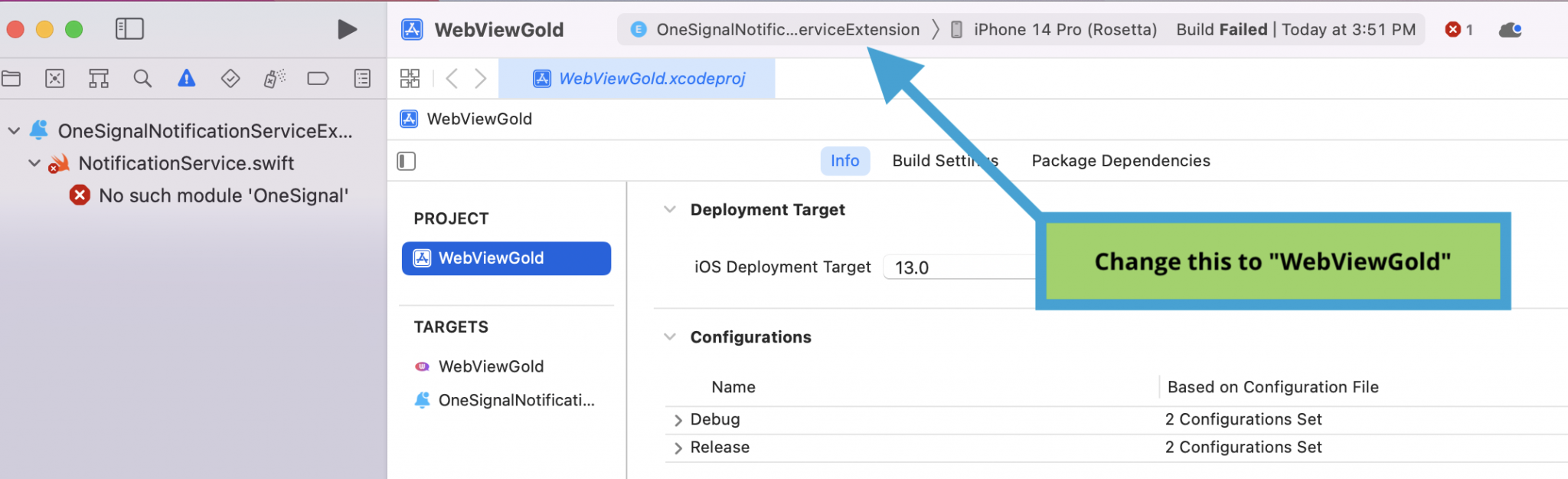Show the Symbol navigator
Screen dimensions: 1568x479
99,78
